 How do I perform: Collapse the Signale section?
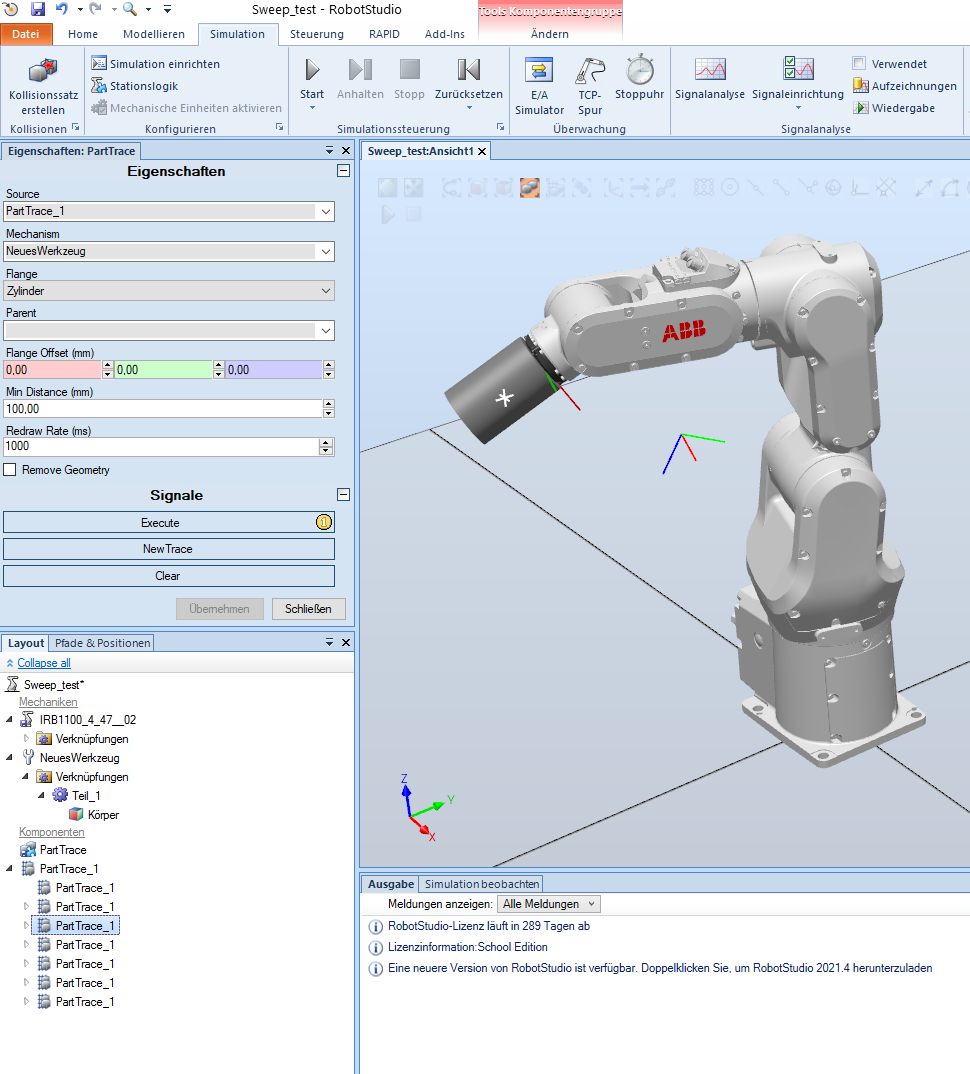(344, 495)
